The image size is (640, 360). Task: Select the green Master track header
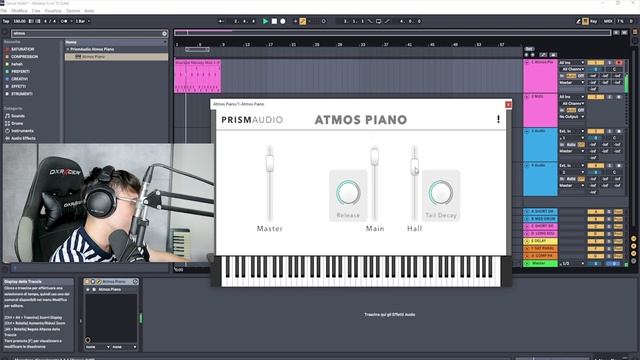pyautogui.click(x=541, y=264)
